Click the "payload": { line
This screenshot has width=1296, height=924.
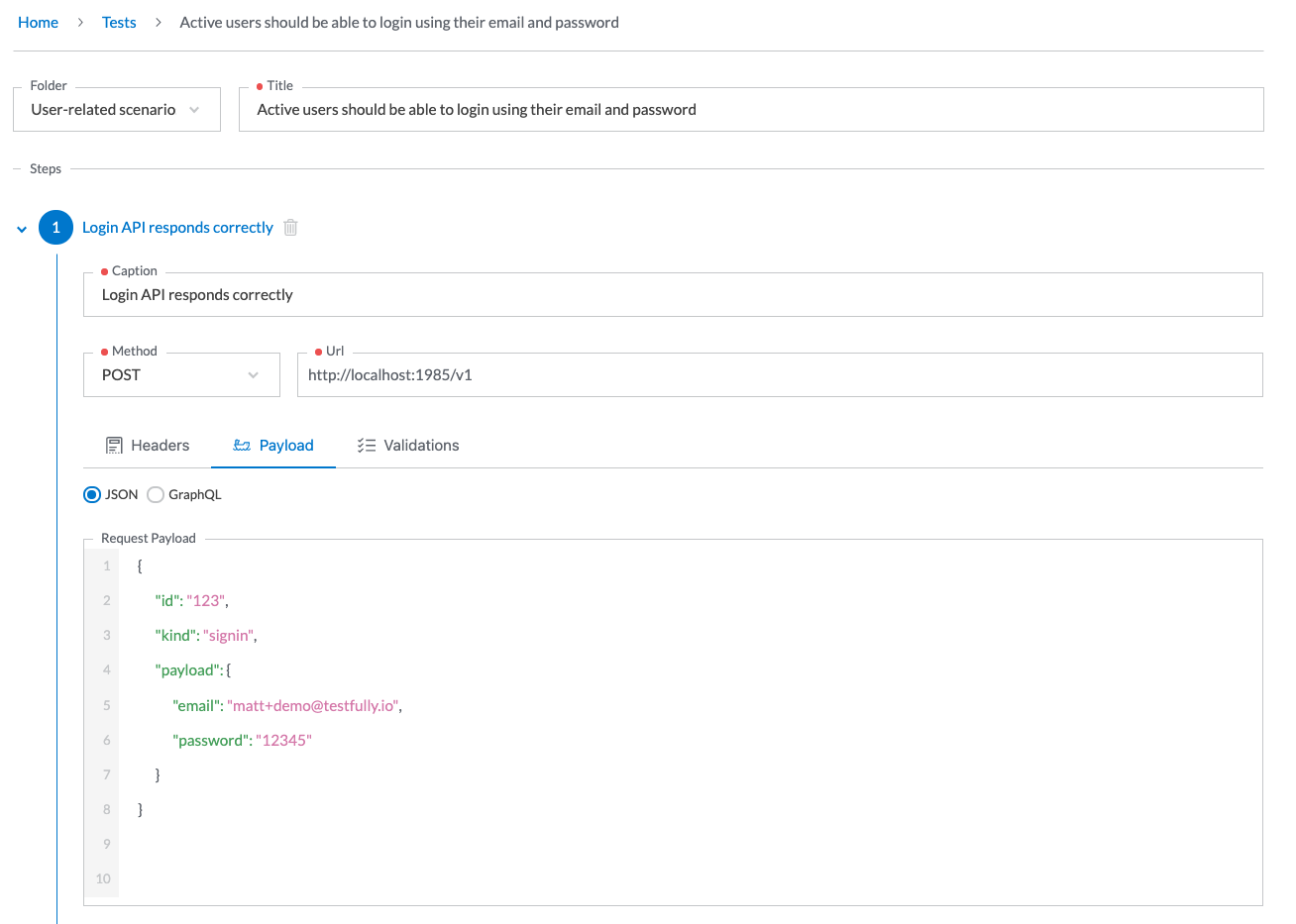[x=192, y=670]
